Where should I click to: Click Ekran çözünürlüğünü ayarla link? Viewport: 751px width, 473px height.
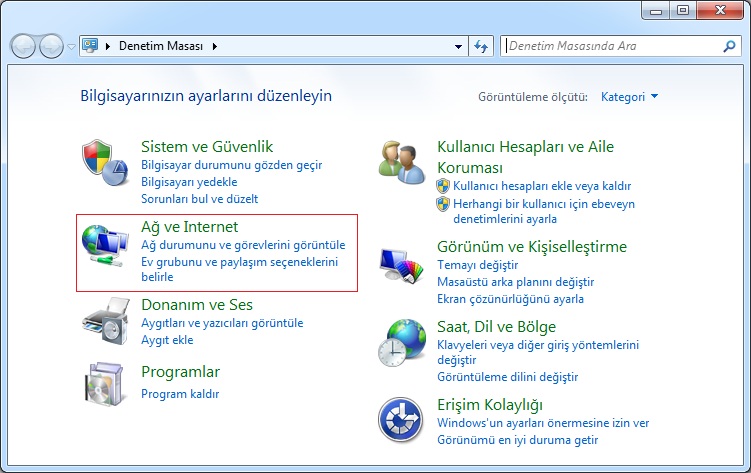510,298
